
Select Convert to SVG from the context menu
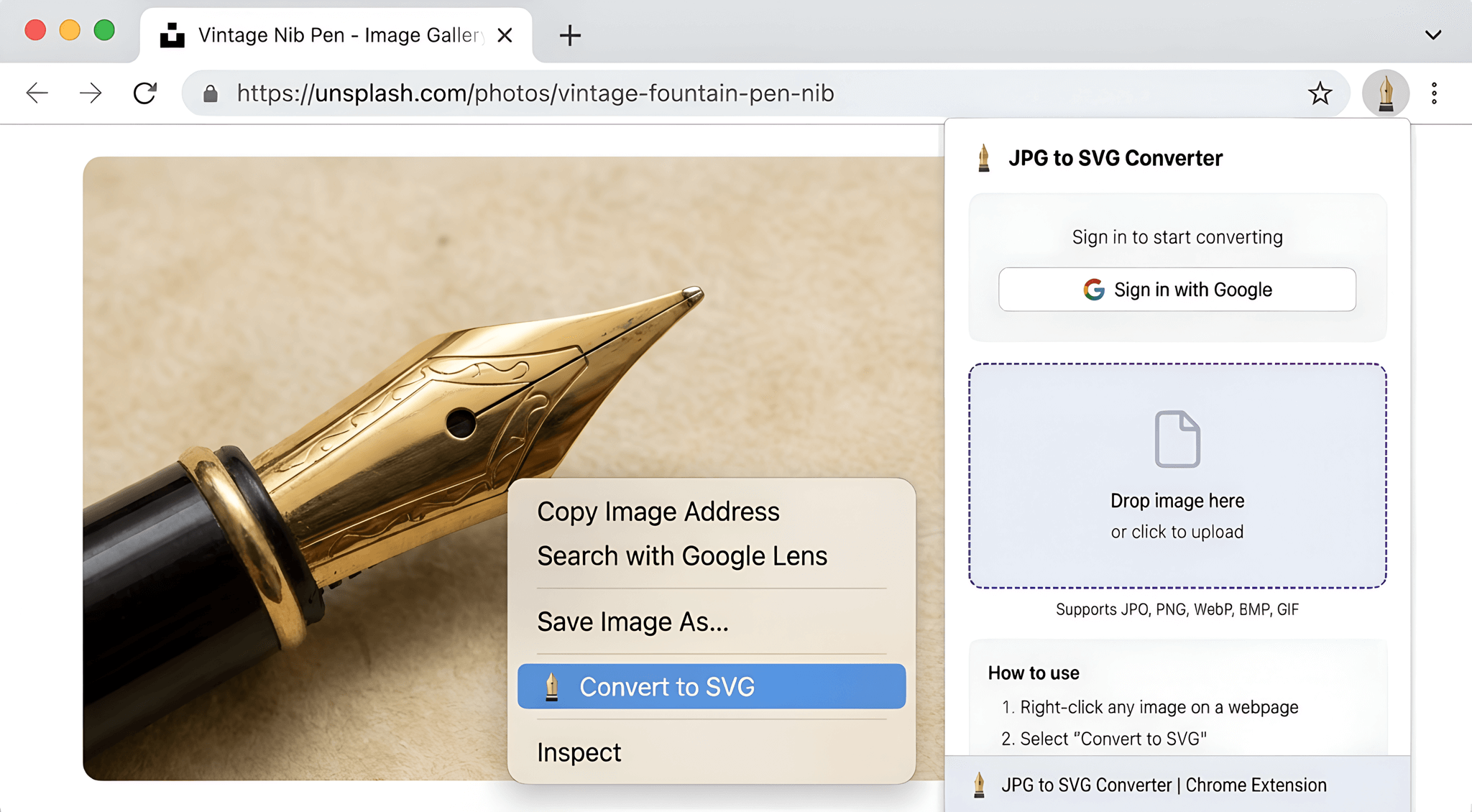pos(710,686)
